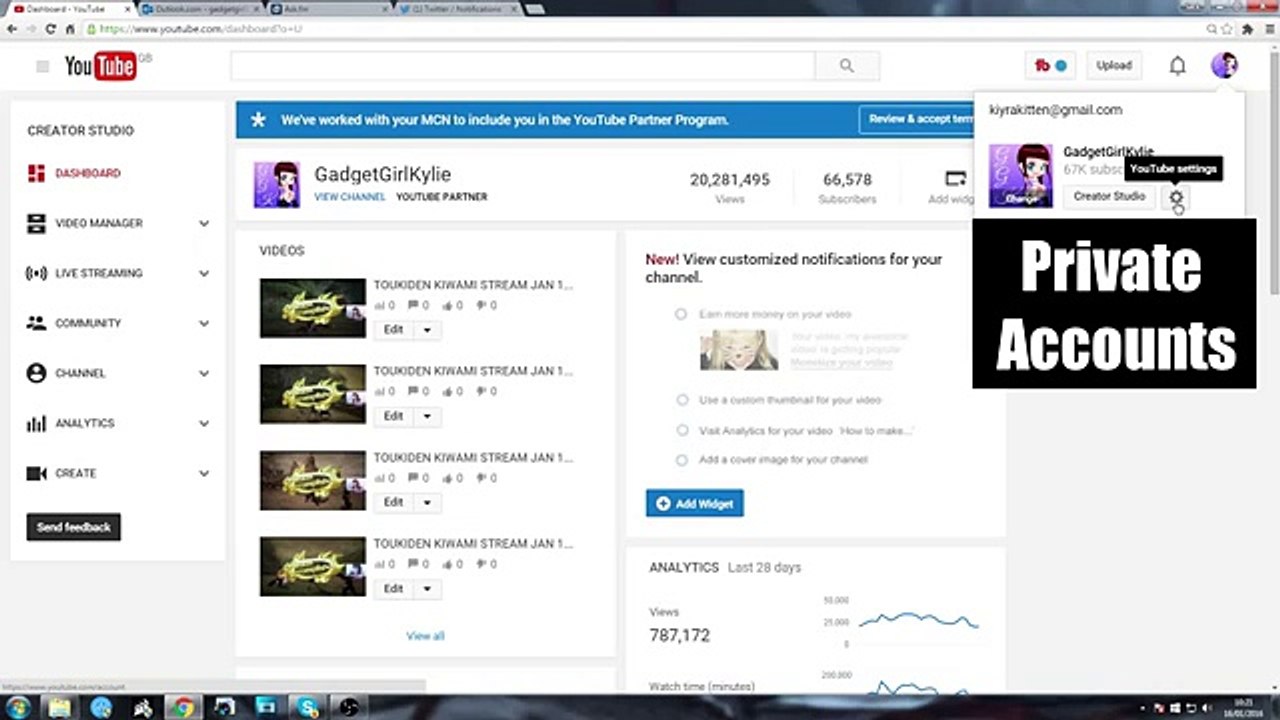Click the browser home icon

point(70,29)
